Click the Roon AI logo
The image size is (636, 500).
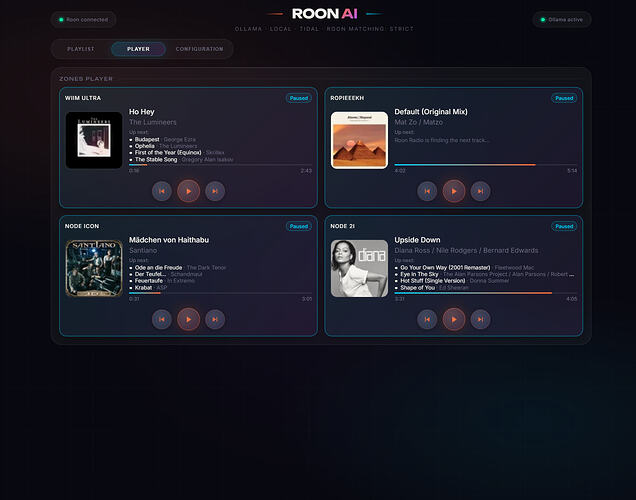(x=324, y=14)
